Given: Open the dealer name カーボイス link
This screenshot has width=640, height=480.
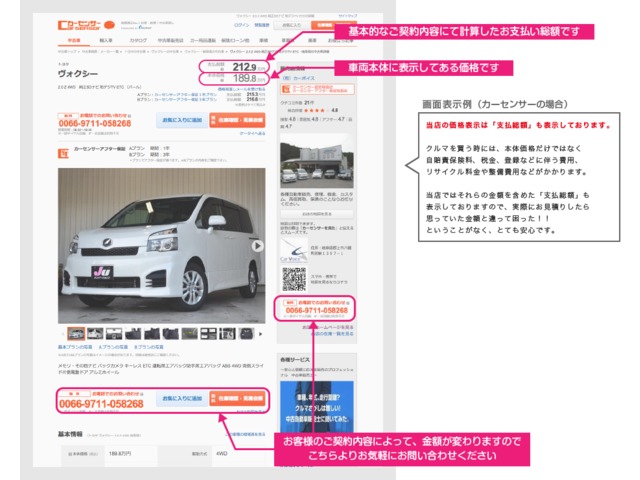Looking at the screenshot, I should [298, 78].
